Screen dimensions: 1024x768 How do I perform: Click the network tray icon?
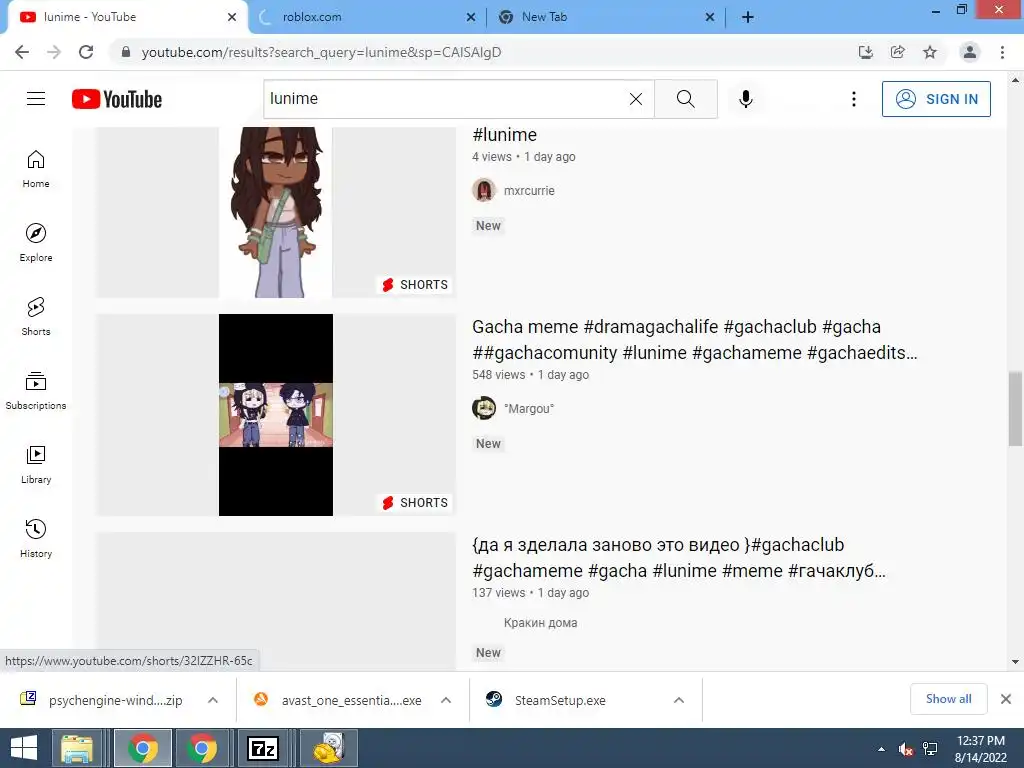tap(930, 749)
